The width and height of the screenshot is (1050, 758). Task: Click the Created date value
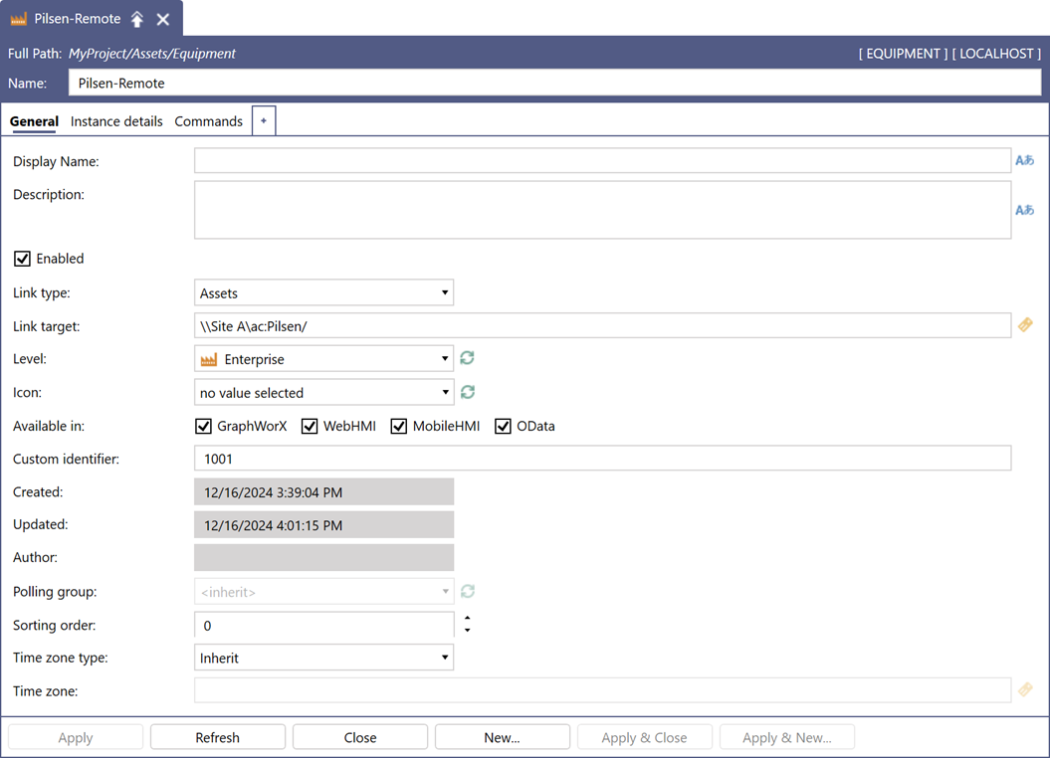324,492
